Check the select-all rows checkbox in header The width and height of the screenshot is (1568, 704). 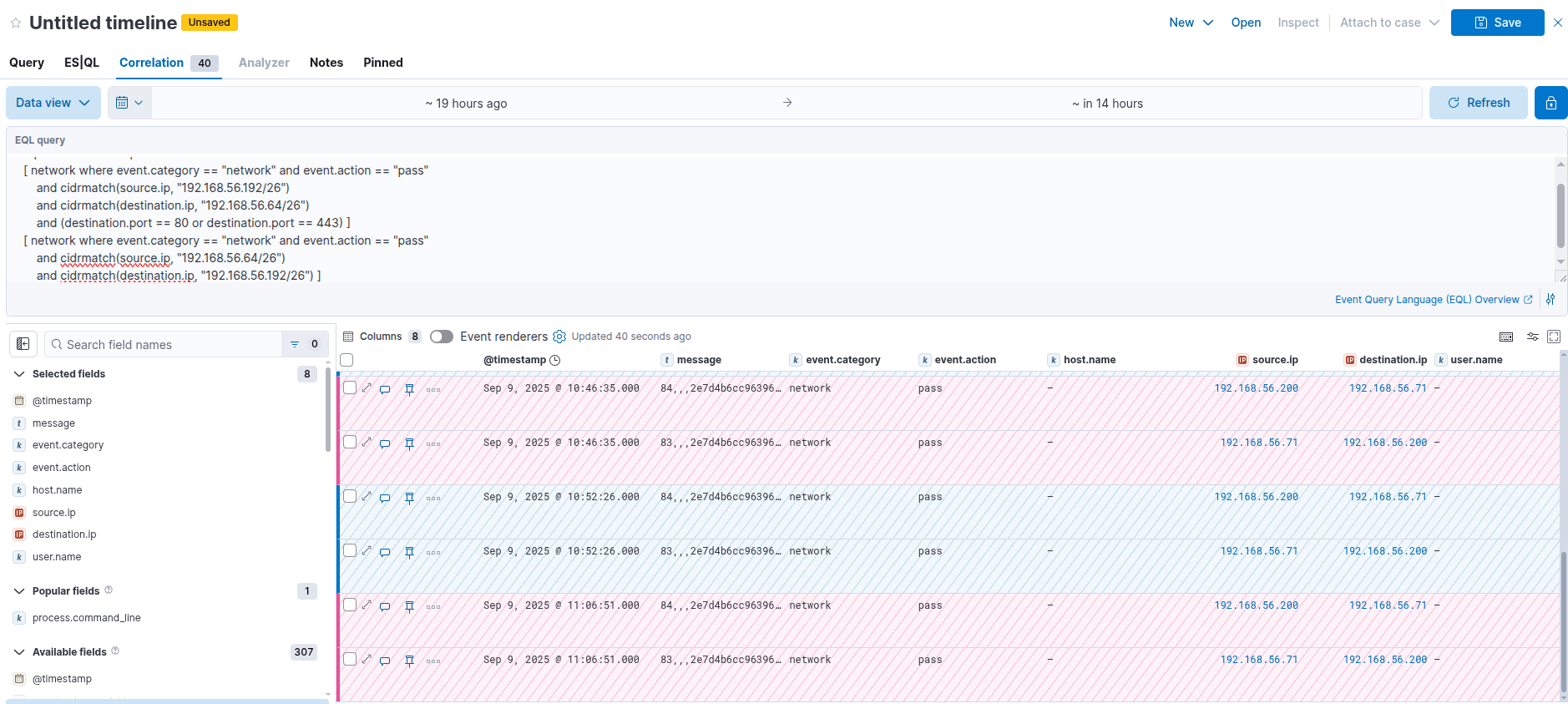347,360
